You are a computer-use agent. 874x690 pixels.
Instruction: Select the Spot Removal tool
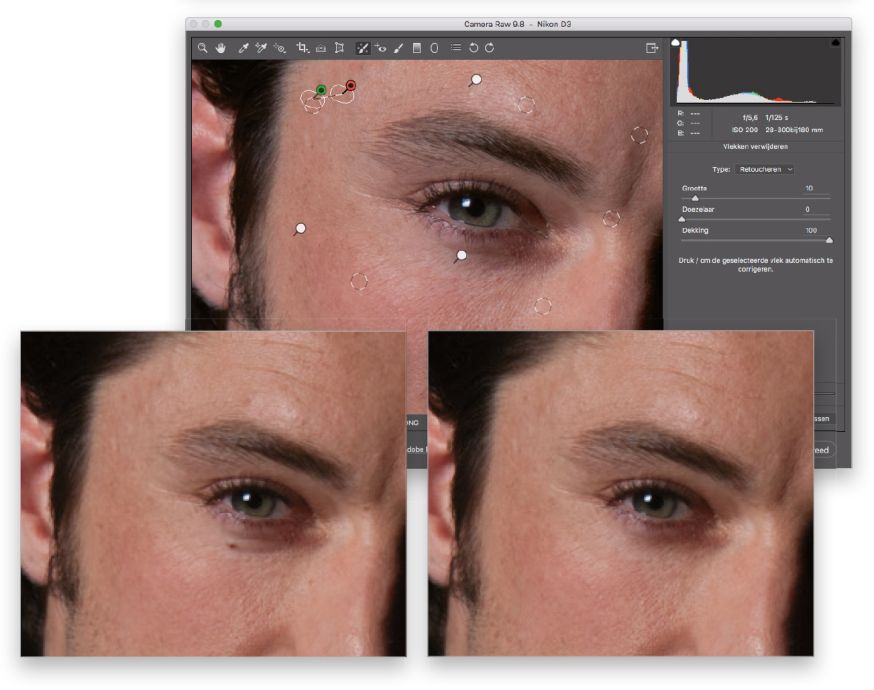[x=362, y=47]
